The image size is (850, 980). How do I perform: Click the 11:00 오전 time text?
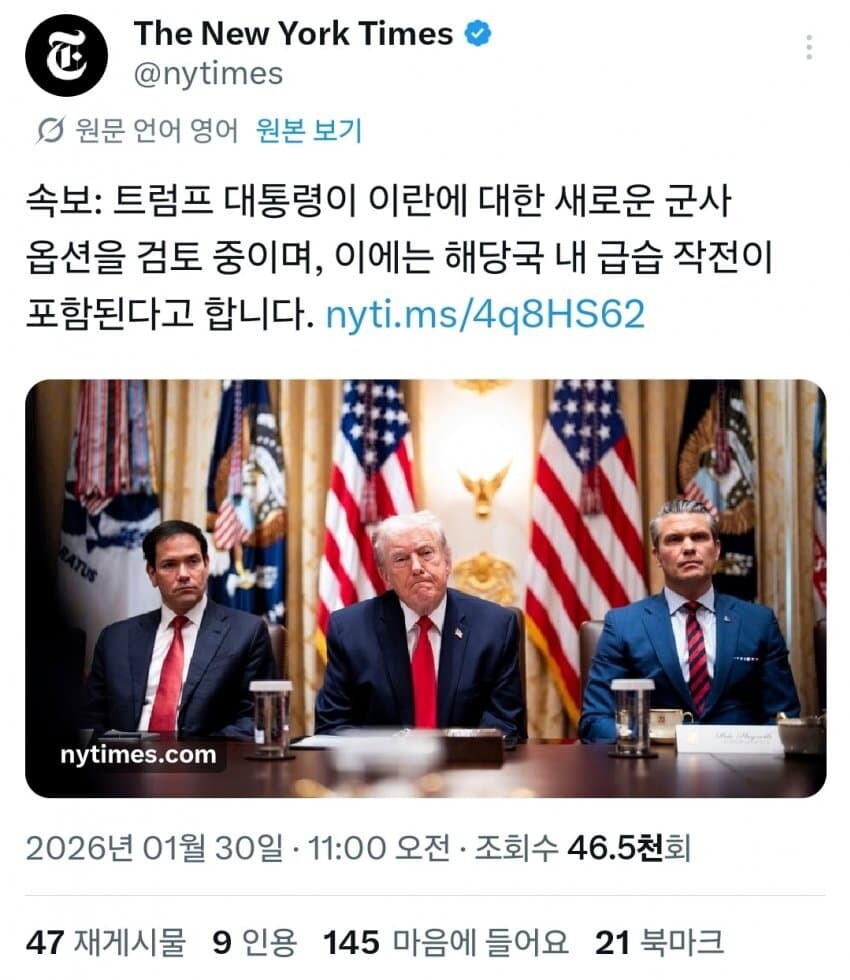click(x=379, y=848)
